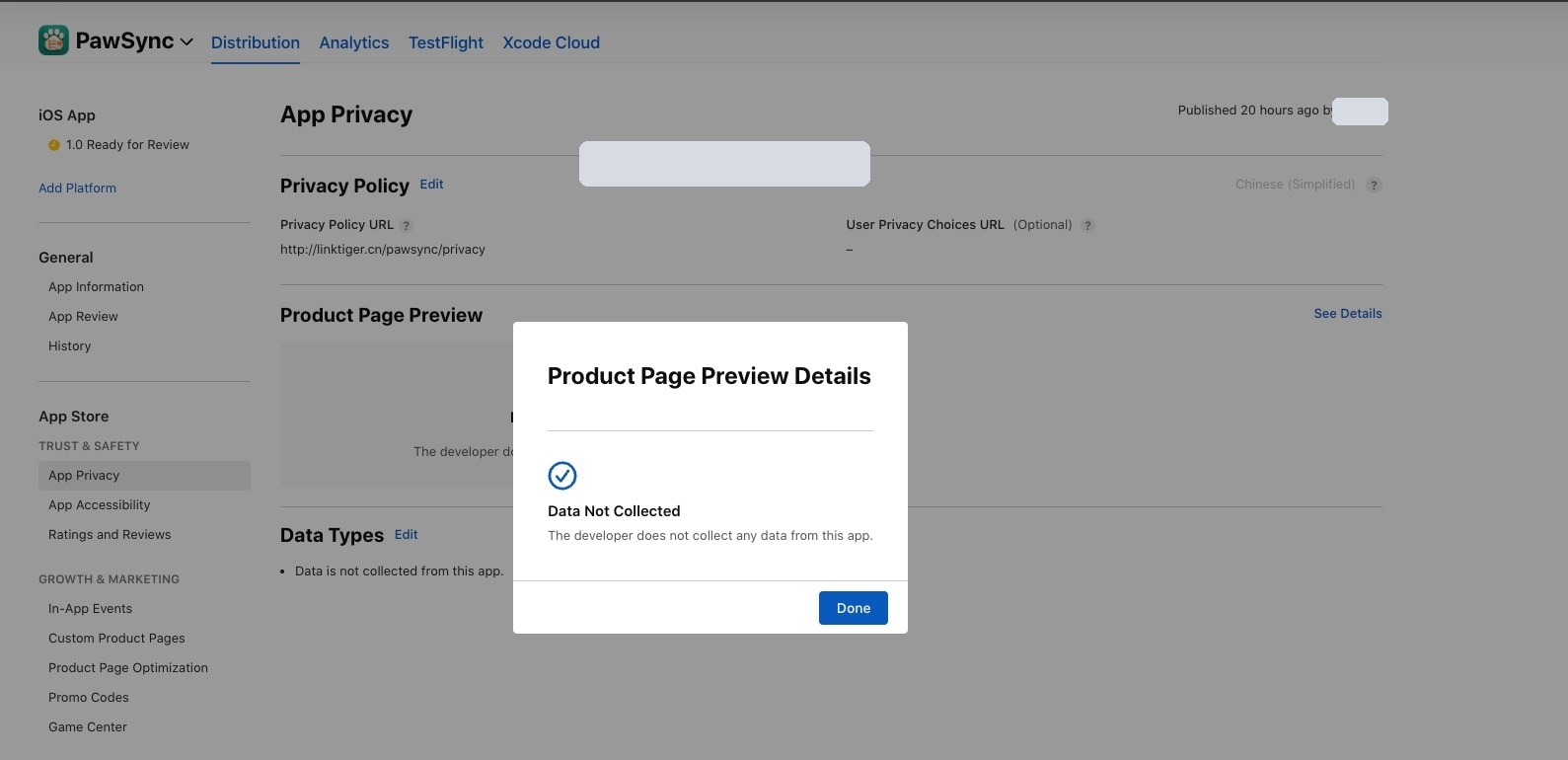Open the PawSync app switcher chevron

187,42
